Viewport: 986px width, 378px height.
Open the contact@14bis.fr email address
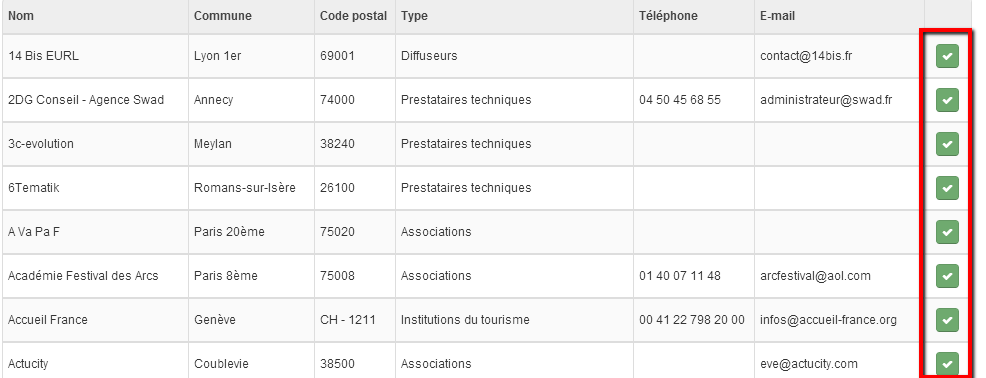point(806,56)
